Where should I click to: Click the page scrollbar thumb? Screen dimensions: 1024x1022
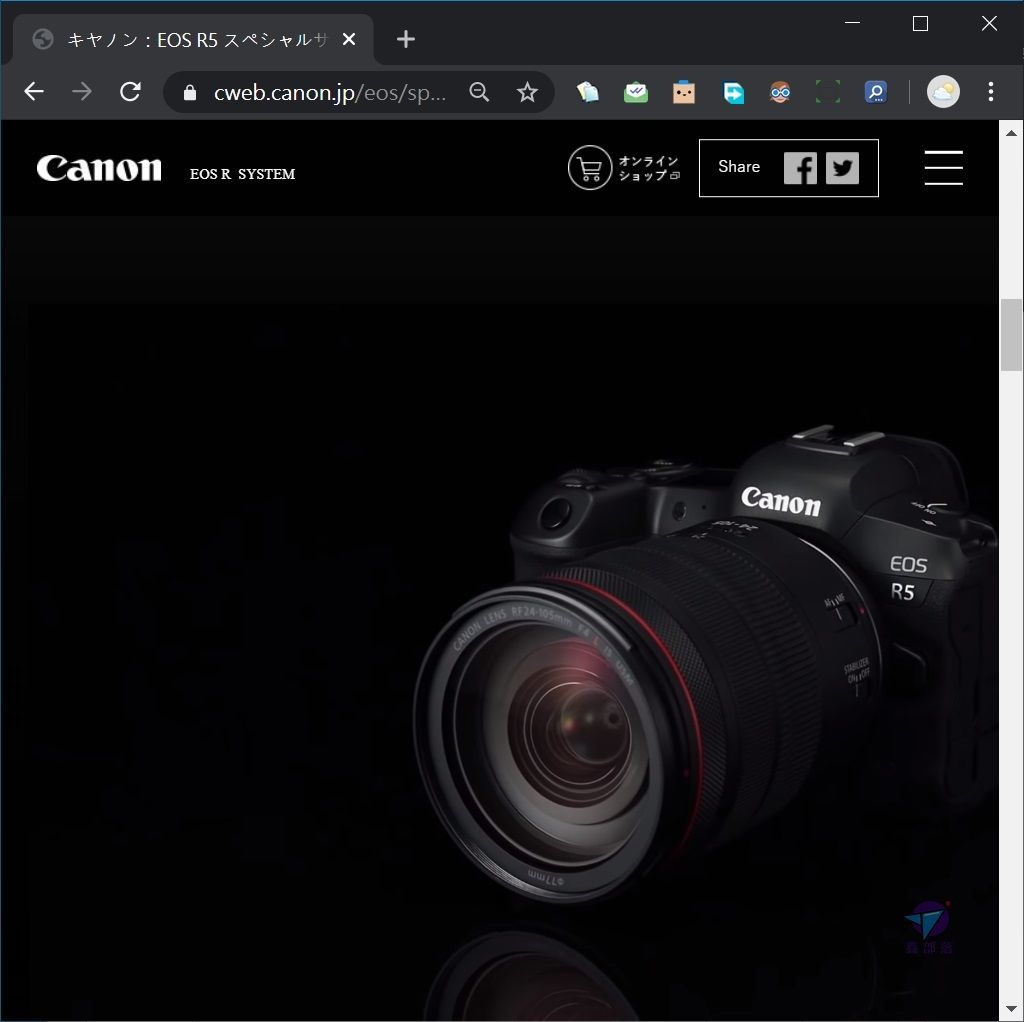point(1011,335)
